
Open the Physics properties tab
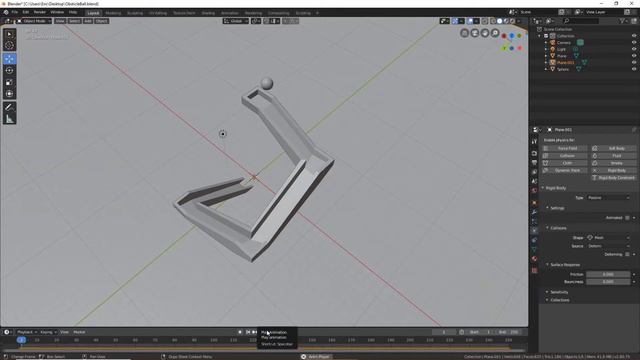534,231
